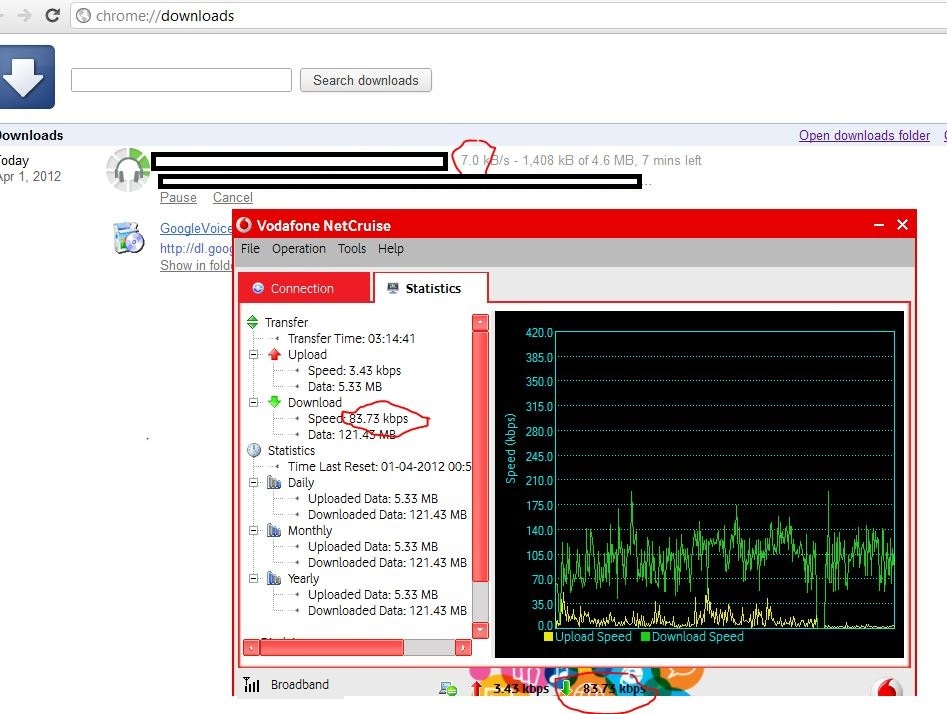Click the search downloads text field
Screen dimensions: 947x714
pyautogui.click(x=181, y=80)
